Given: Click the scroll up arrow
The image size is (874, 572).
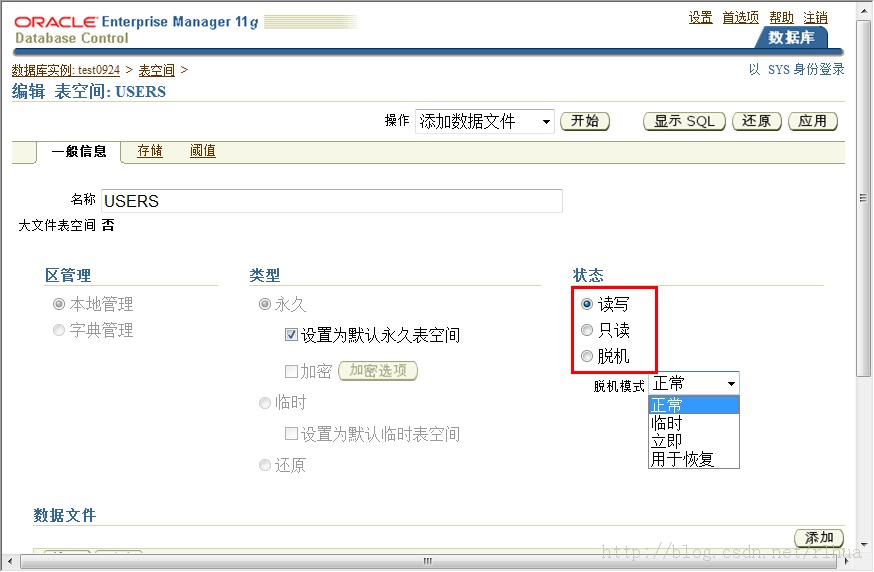Looking at the screenshot, I should tap(863, 9).
